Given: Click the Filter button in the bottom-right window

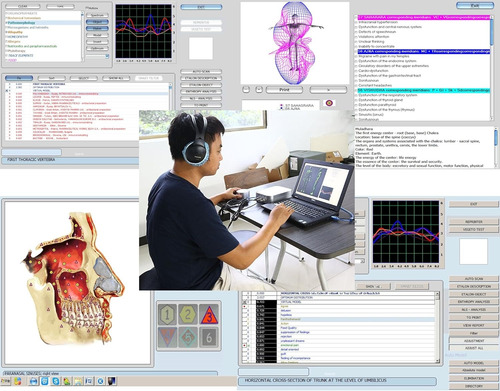Looking at the screenshot, I should point(474,333).
